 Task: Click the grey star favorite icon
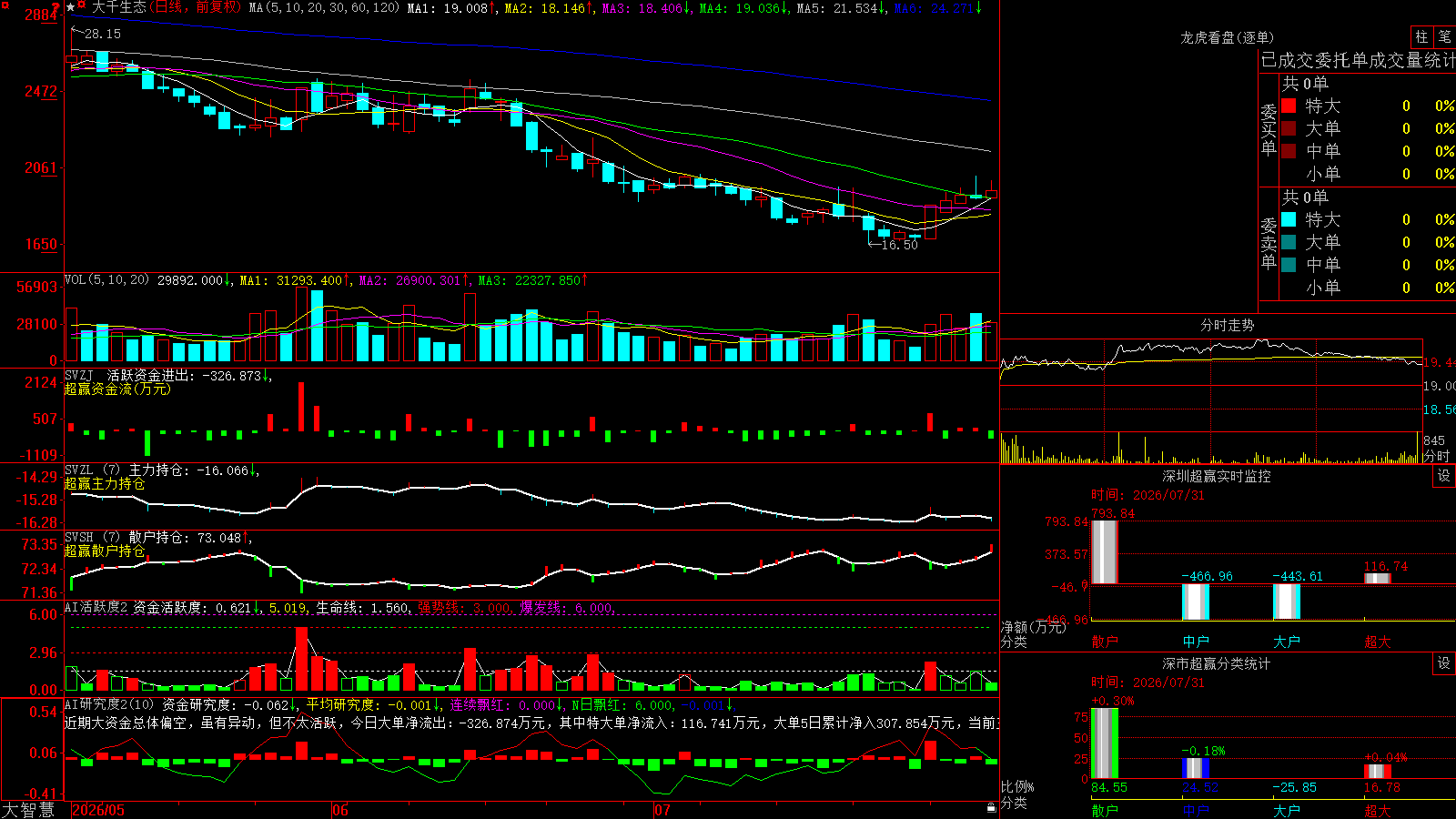tap(71, 7)
